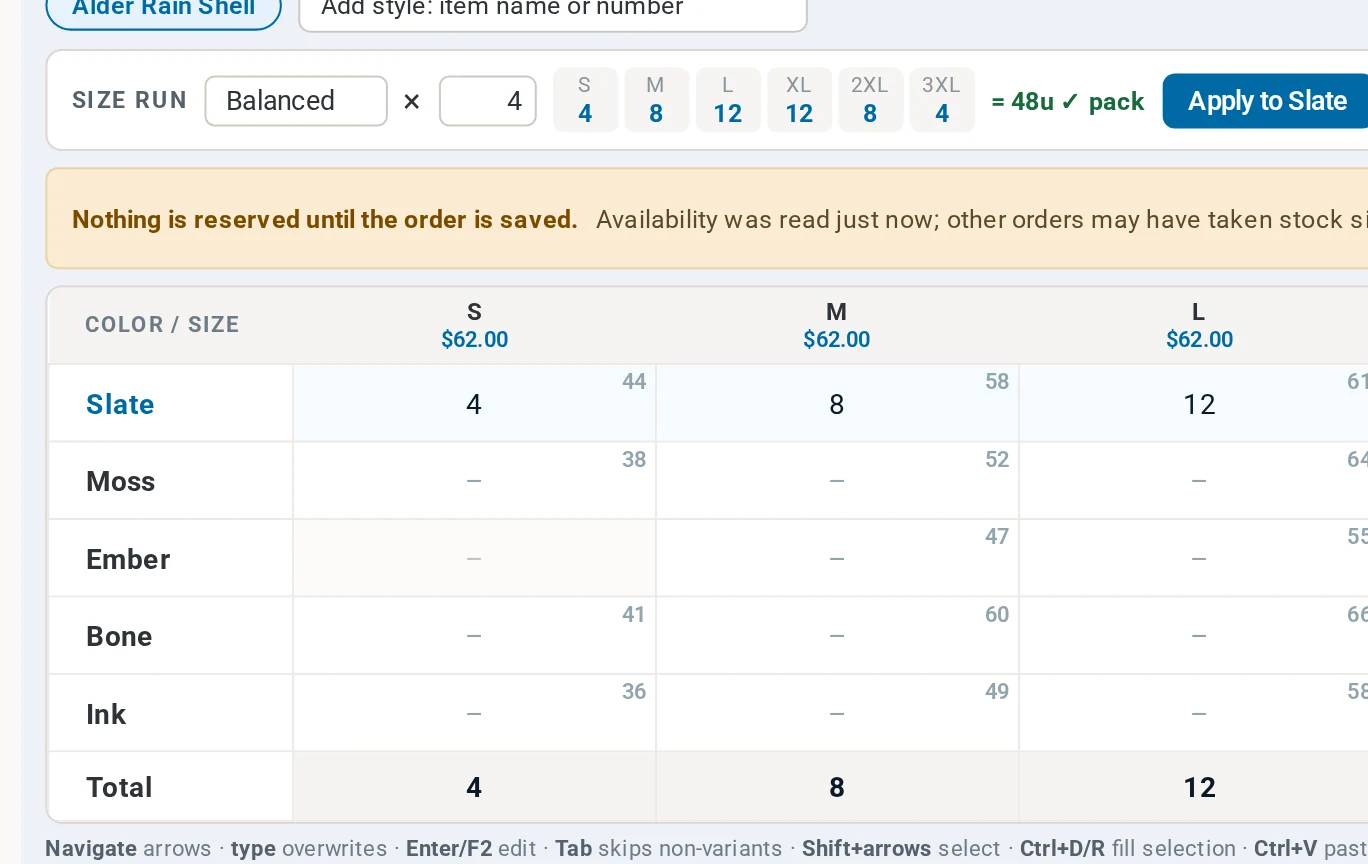The width and height of the screenshot is (1368, 864).
Task: Click the 'Nothing is reserved' warning text
Action: pyautogui.click(x=325, y=220)
